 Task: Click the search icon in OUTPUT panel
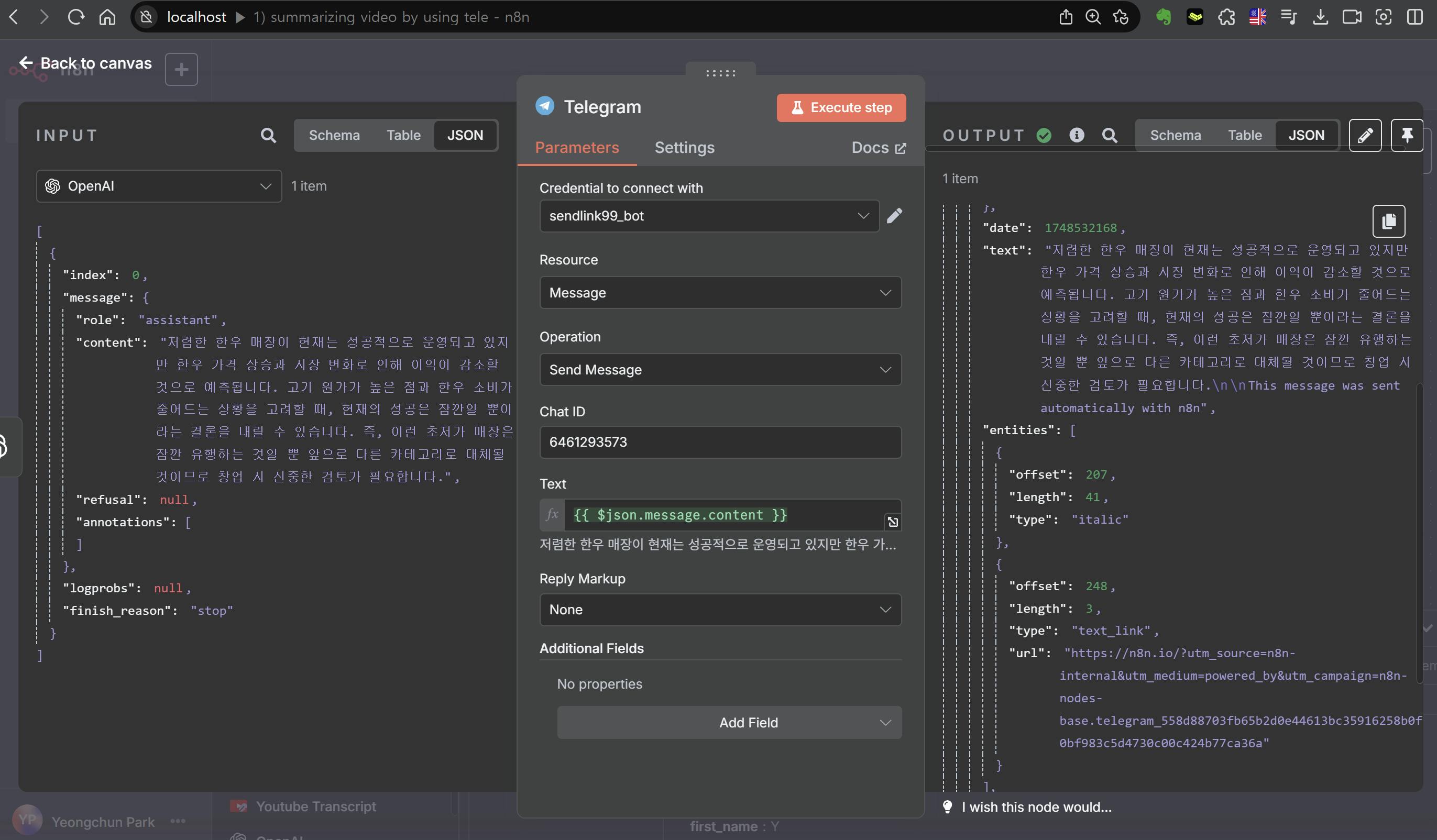pos(1109,135)
